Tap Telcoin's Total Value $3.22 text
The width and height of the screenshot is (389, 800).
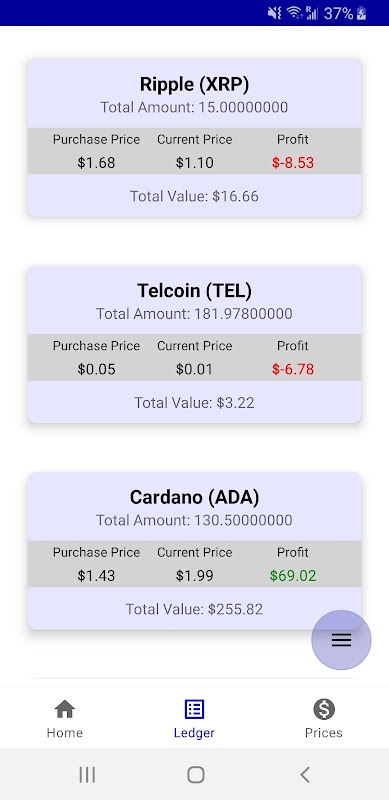194,403
